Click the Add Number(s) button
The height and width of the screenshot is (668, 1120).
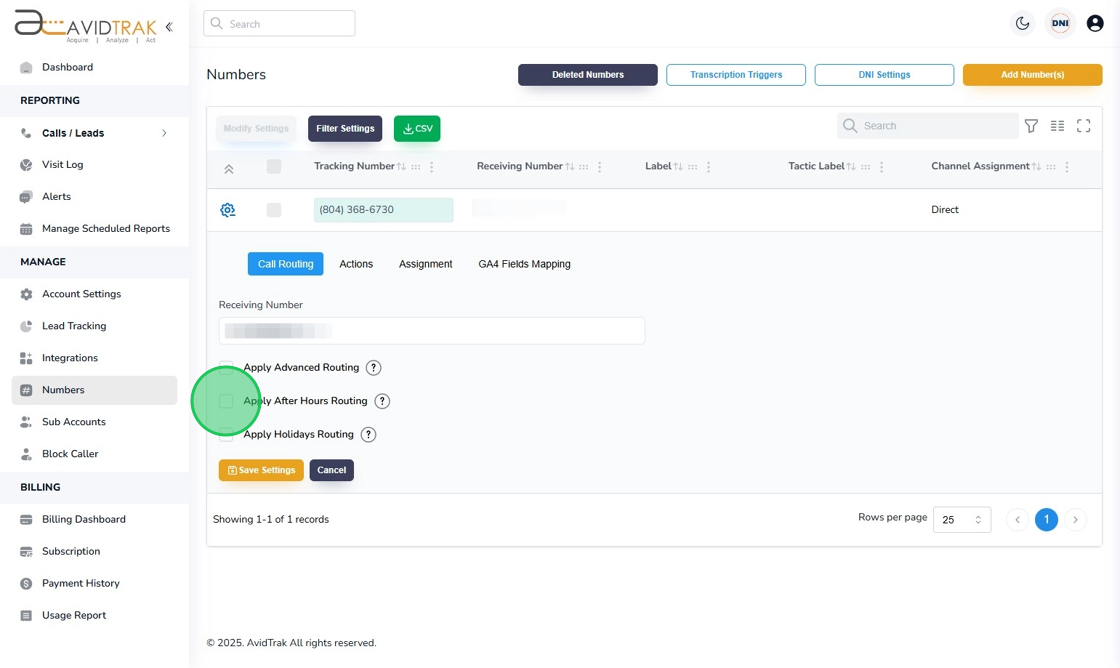click(1032, 75)
